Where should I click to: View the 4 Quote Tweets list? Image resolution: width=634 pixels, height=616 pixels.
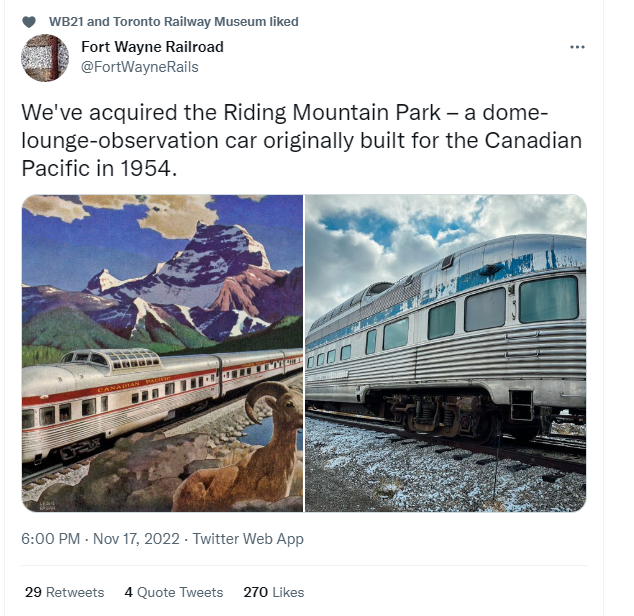(174, 592)
